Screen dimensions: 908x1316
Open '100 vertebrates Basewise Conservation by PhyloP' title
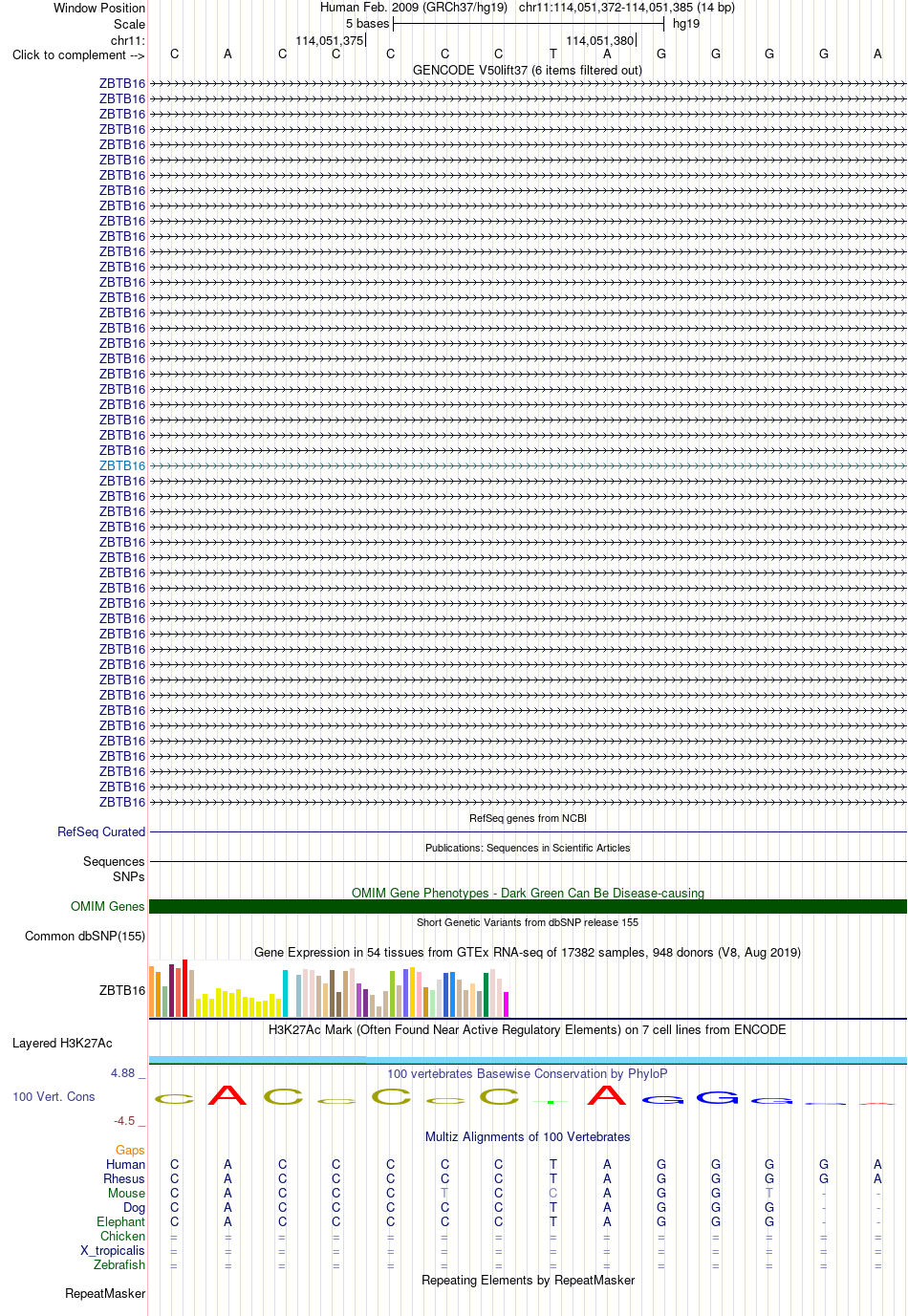pyautogui.click(x=528, y=1074)
